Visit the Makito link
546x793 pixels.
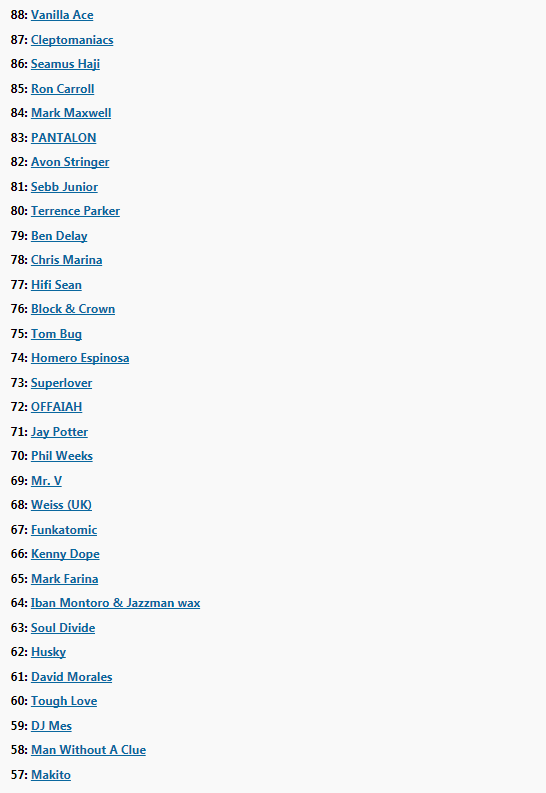tap(51, 775)
